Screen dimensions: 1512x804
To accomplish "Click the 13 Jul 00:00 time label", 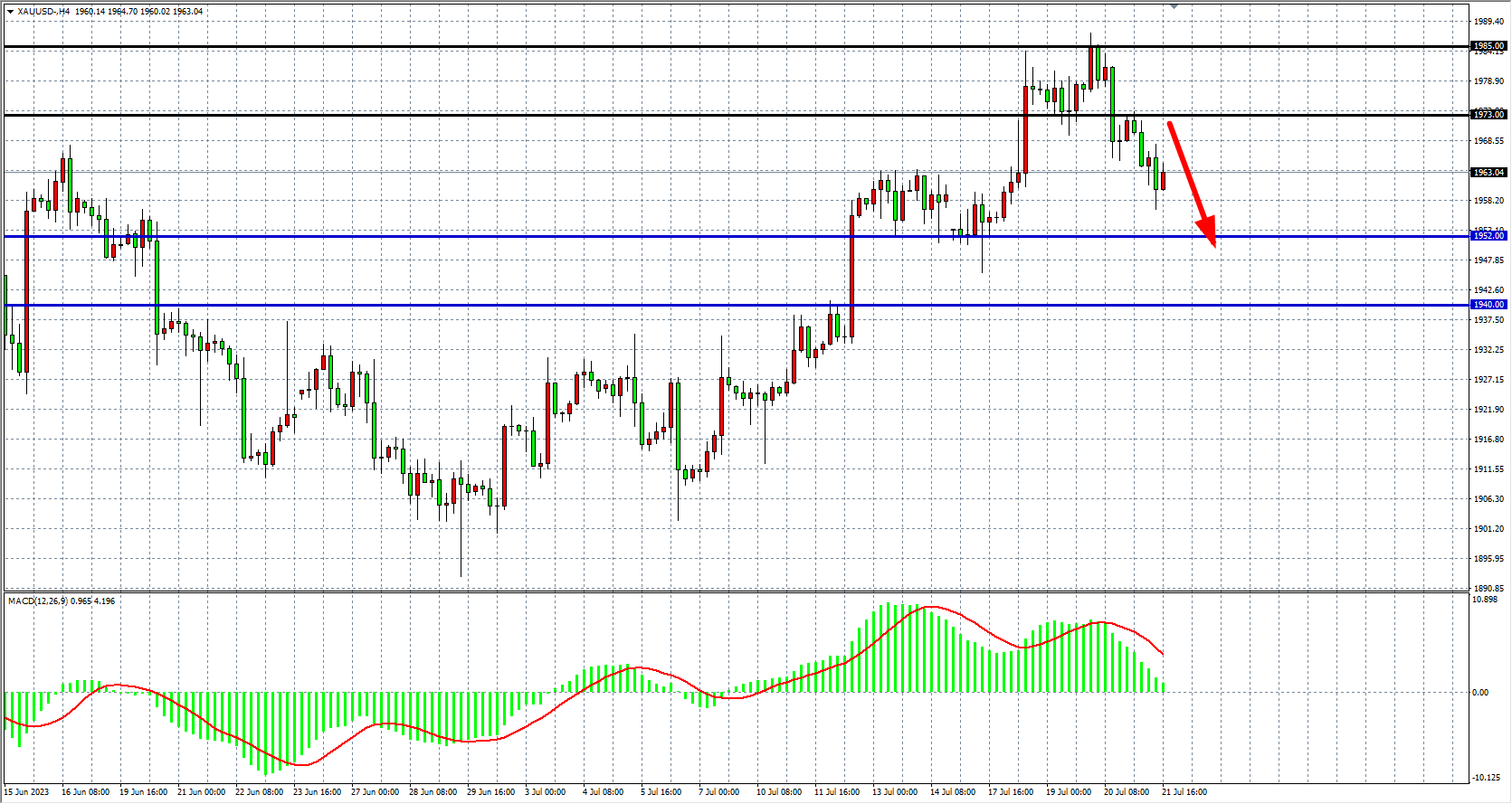I will [895, 792].
